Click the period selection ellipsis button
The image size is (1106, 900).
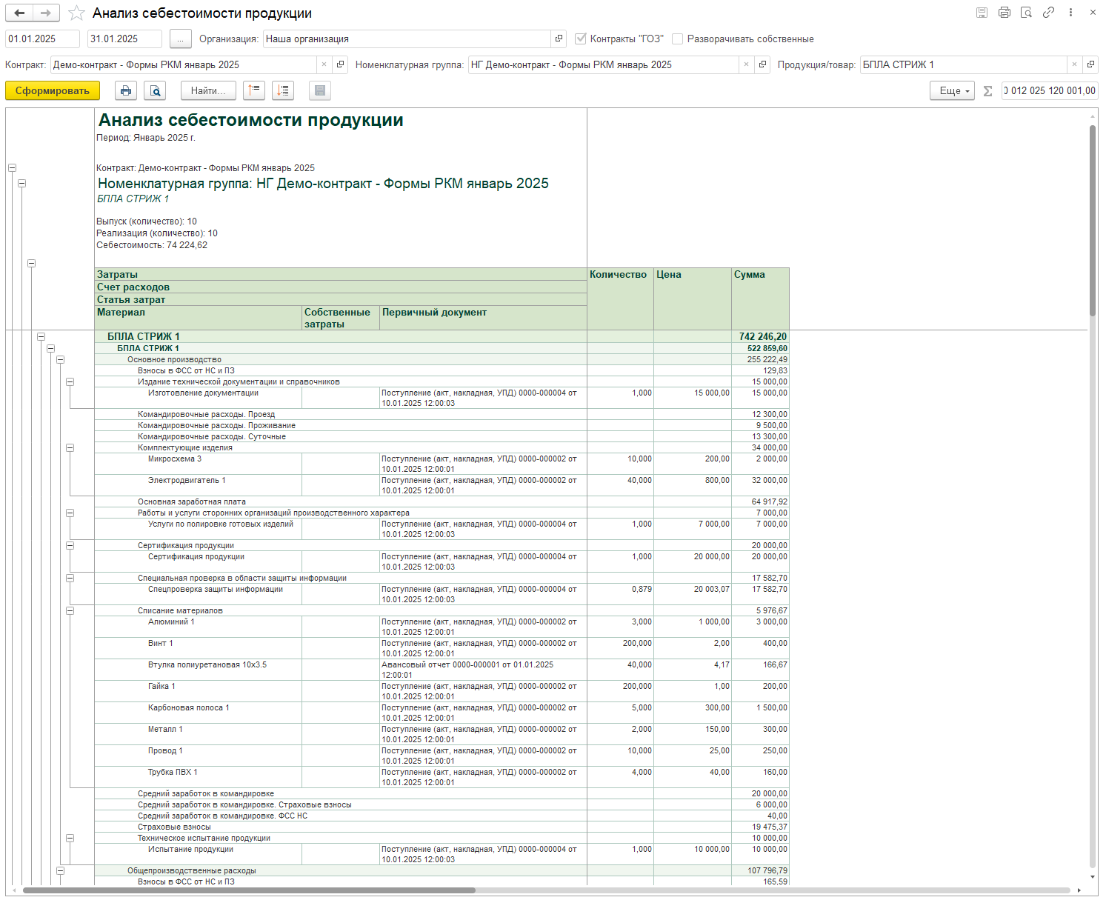(x=180, y=39)
